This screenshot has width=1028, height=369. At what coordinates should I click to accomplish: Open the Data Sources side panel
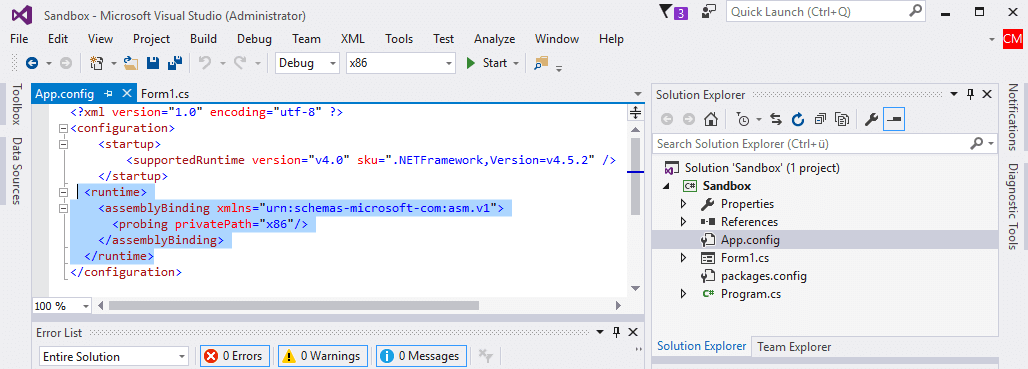click(x=17, y=170)
